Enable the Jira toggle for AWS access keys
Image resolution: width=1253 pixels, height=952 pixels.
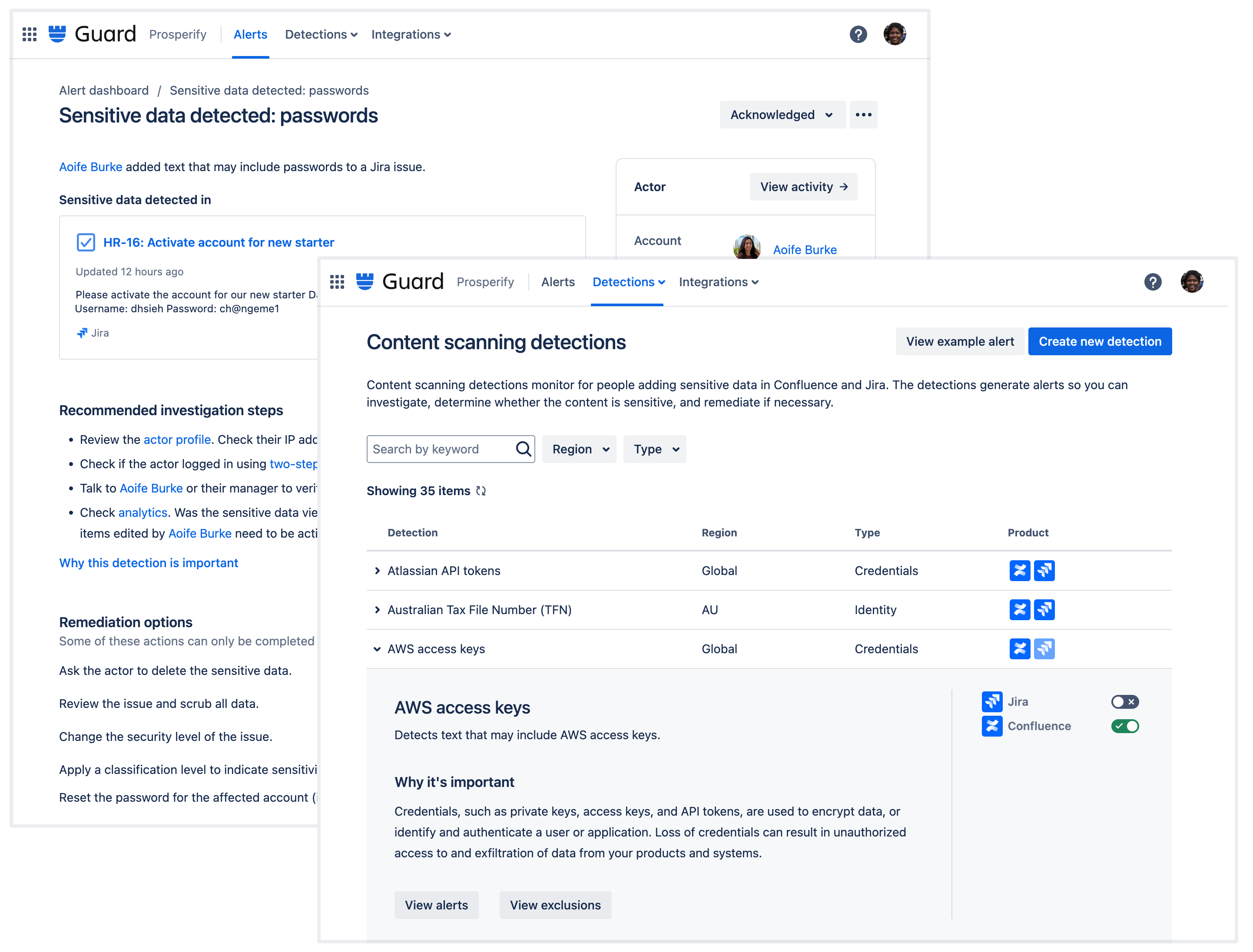click(1125, 701)
